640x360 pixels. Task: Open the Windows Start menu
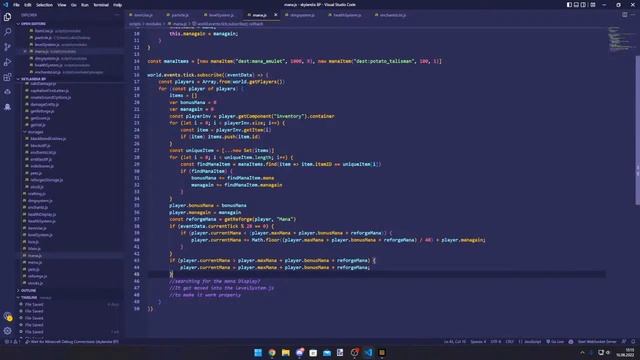point(258,353)
